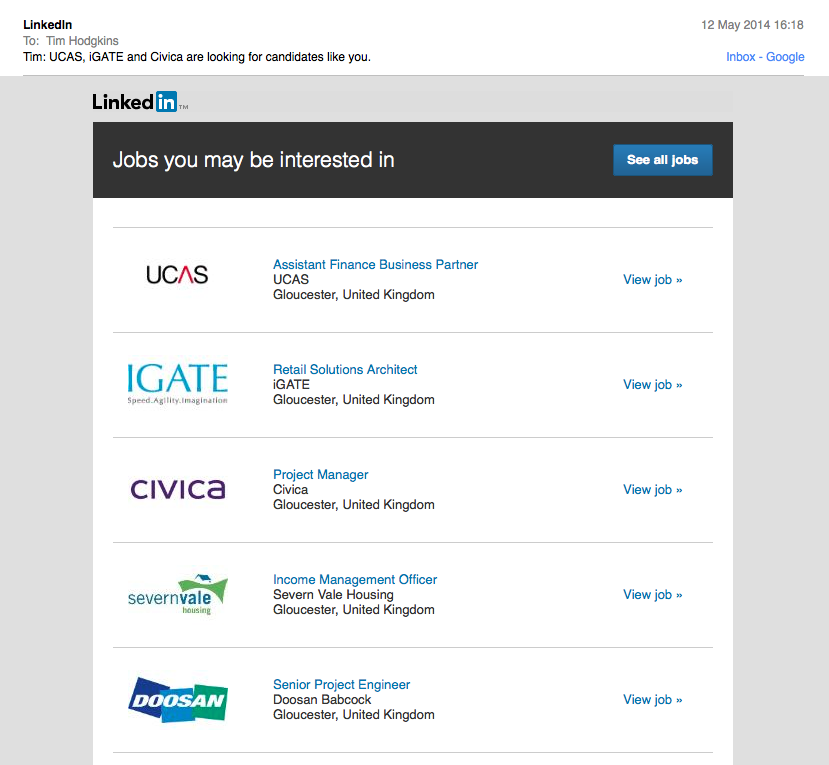Click View job for the UCAS listing
The width and height of the screenshot is (829, 765).
pos(652,280)
